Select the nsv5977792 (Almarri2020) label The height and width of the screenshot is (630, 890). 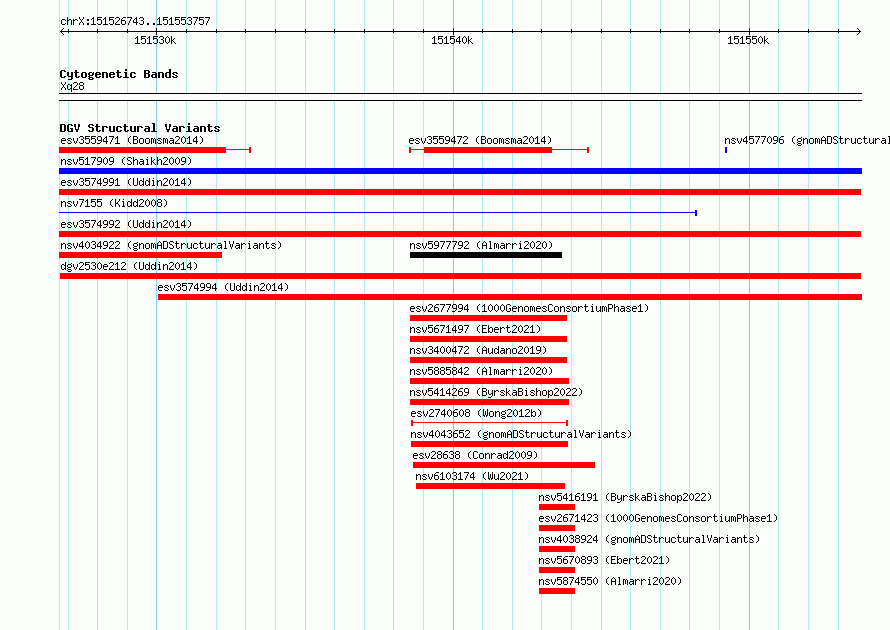click(x=481, y=245)
